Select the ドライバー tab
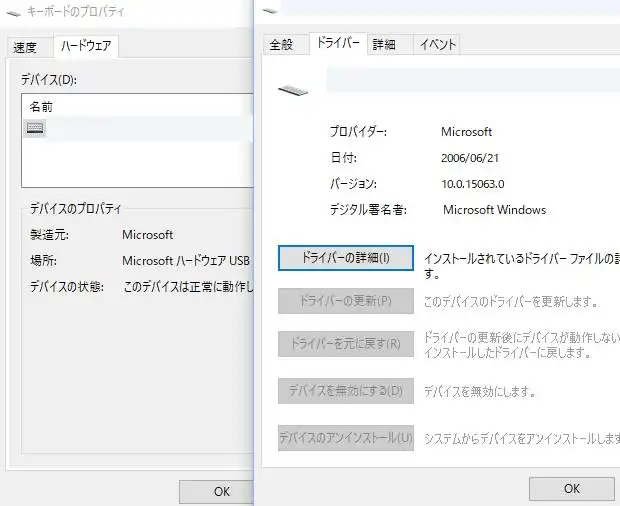 point(338,43)
